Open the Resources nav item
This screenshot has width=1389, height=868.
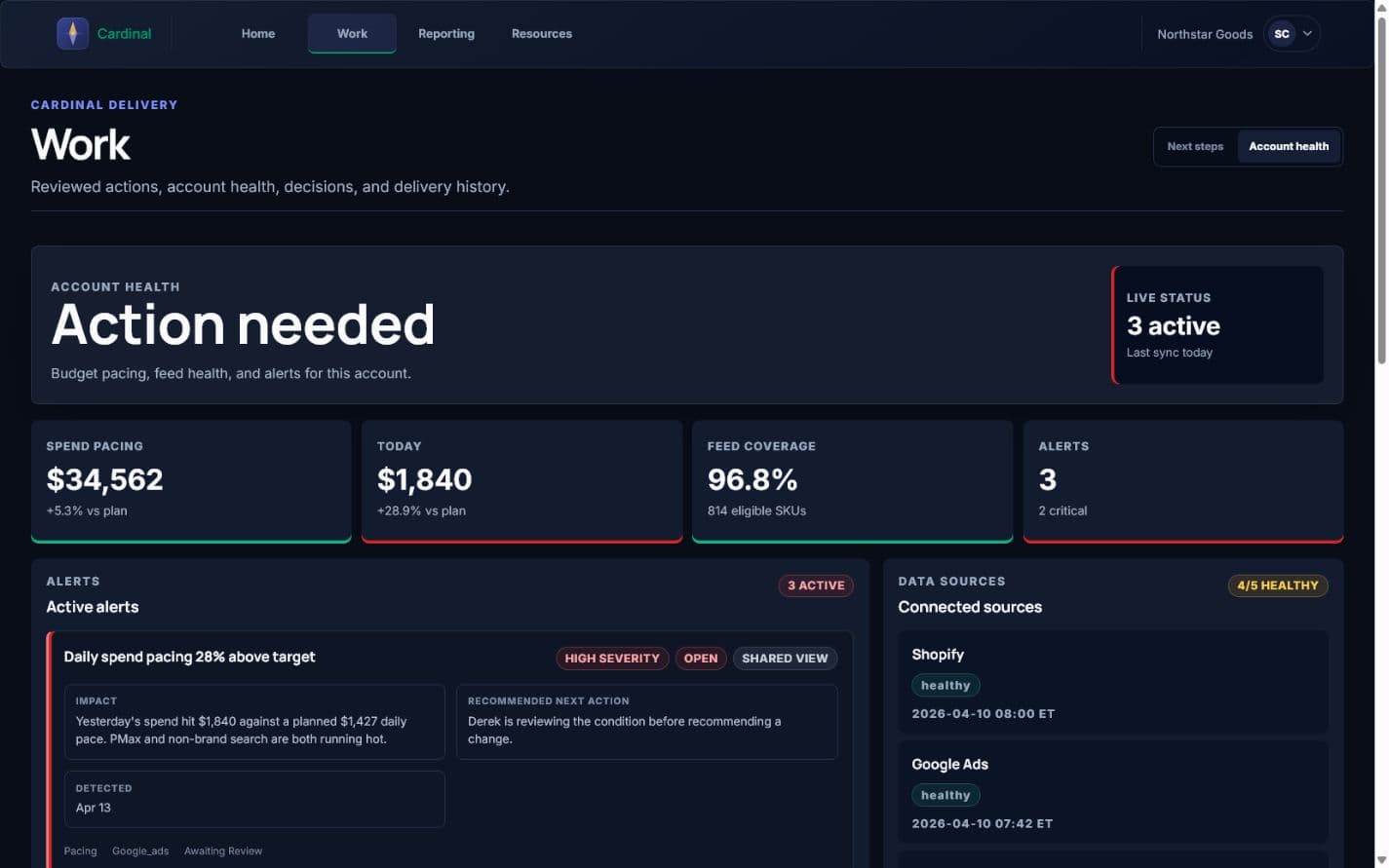click(542, 33)
